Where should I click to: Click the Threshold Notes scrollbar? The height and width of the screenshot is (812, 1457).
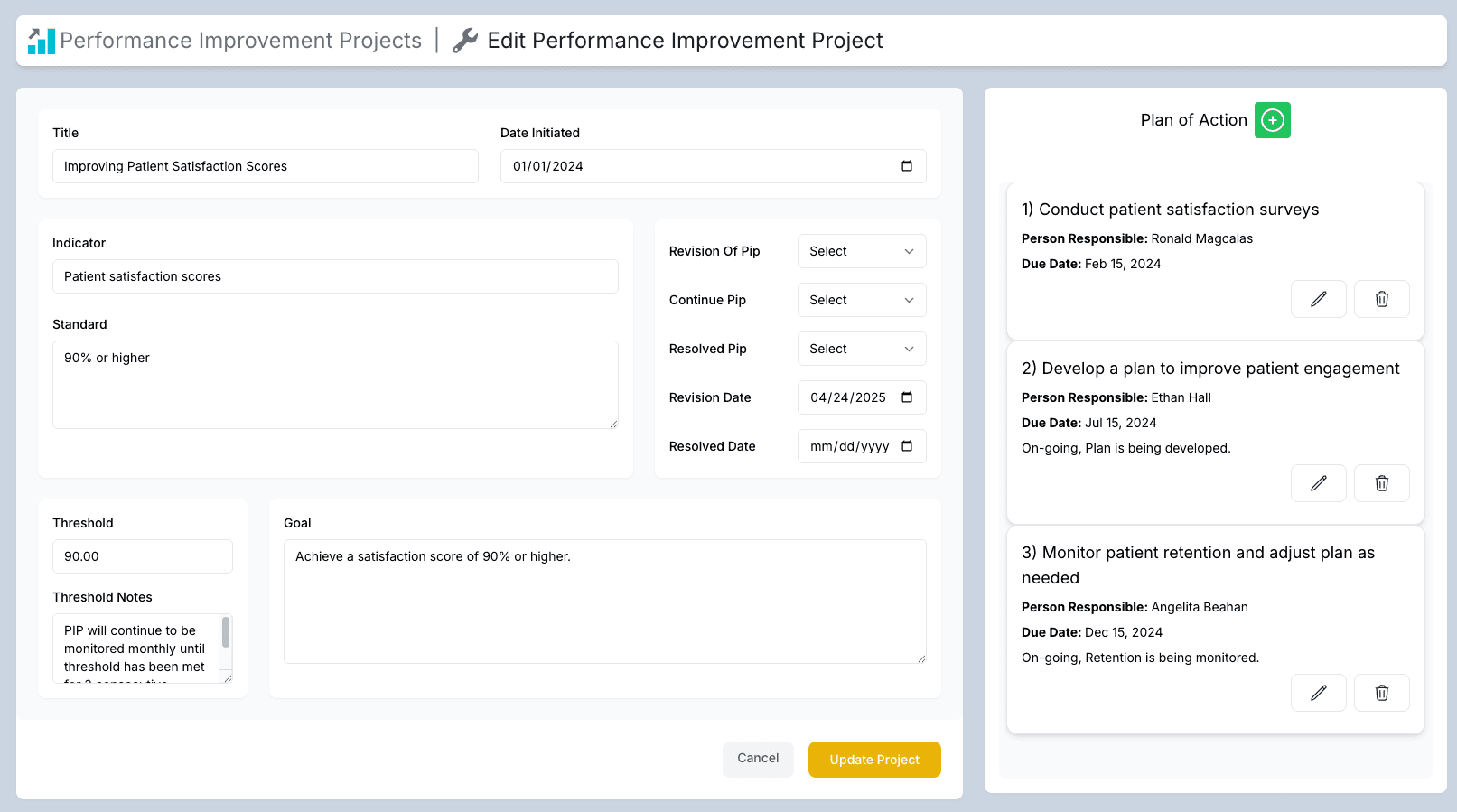click(226, 633)
